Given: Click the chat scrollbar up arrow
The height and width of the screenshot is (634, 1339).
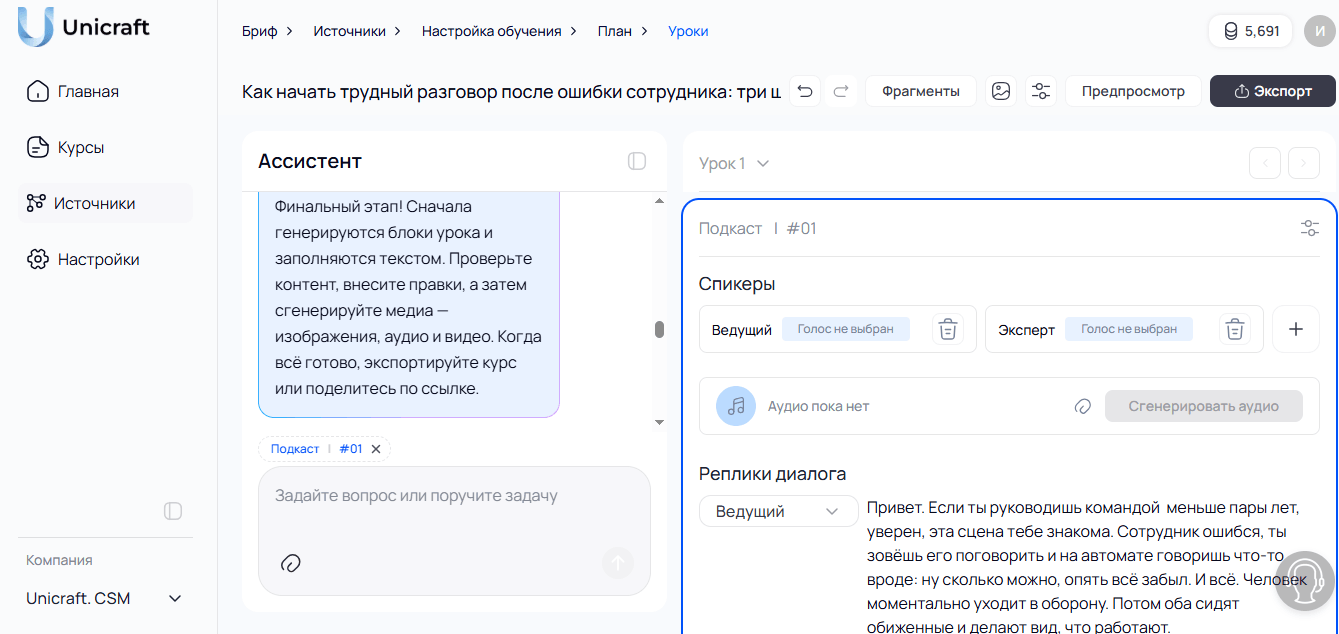Looking at the screenshot, I should [659, 201].
